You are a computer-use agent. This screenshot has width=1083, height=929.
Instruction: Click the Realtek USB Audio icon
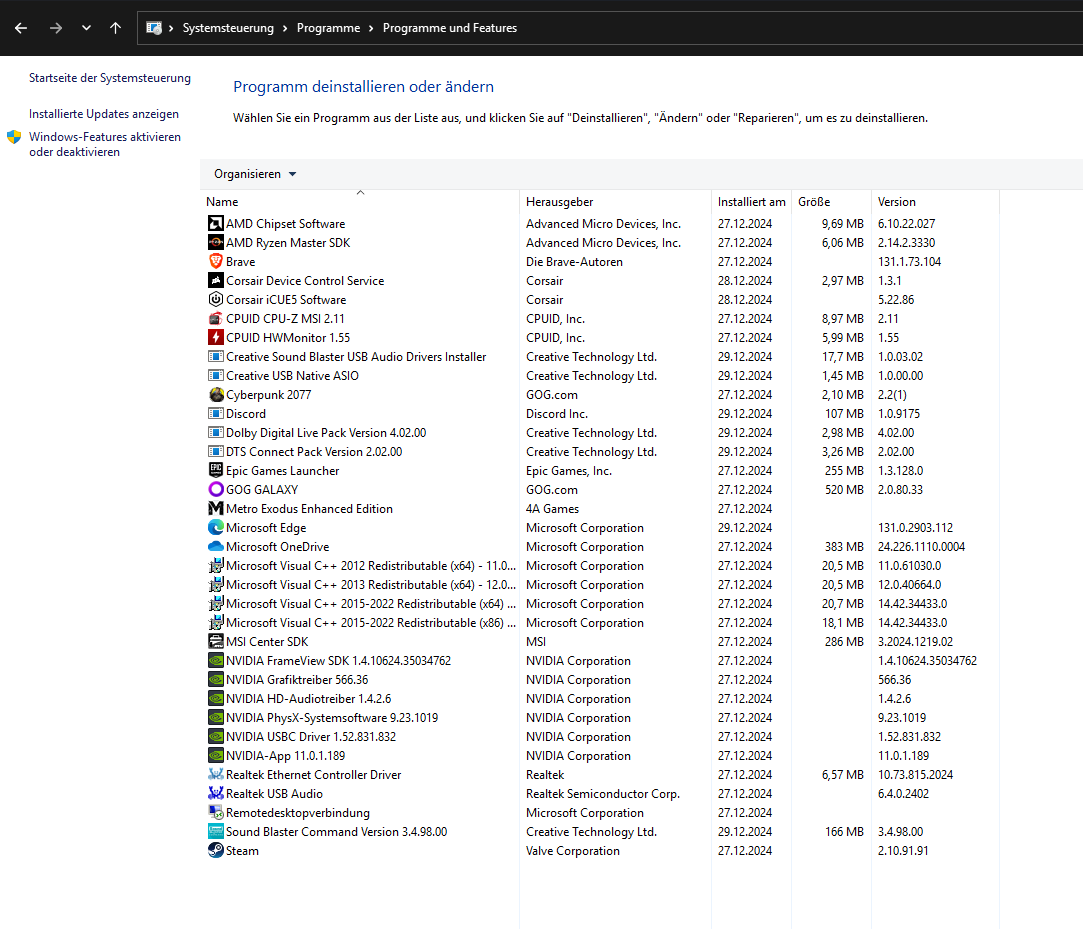[x=215, y=794]
